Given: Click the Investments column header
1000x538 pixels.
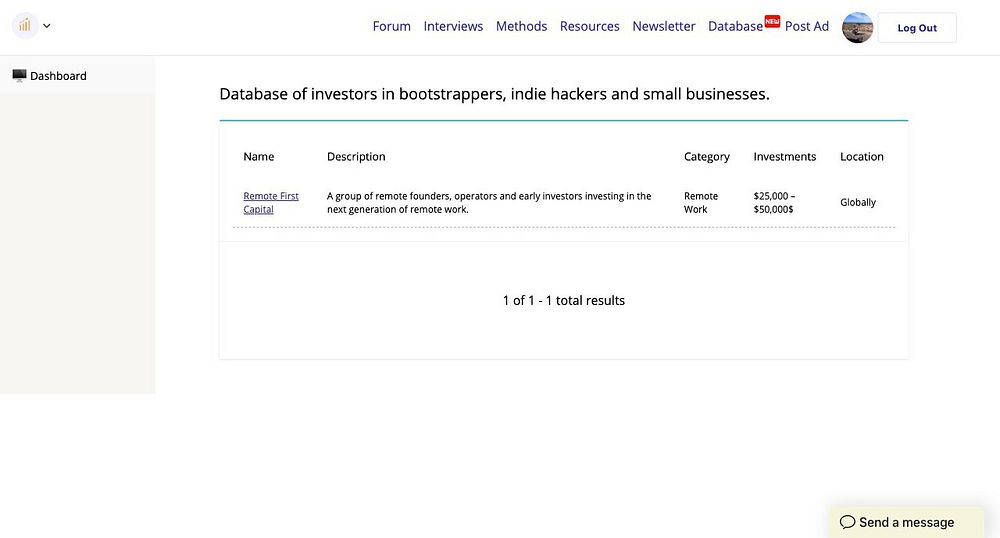Looking at the screenshot, I should pyautogui.click(x=784, y=157).
